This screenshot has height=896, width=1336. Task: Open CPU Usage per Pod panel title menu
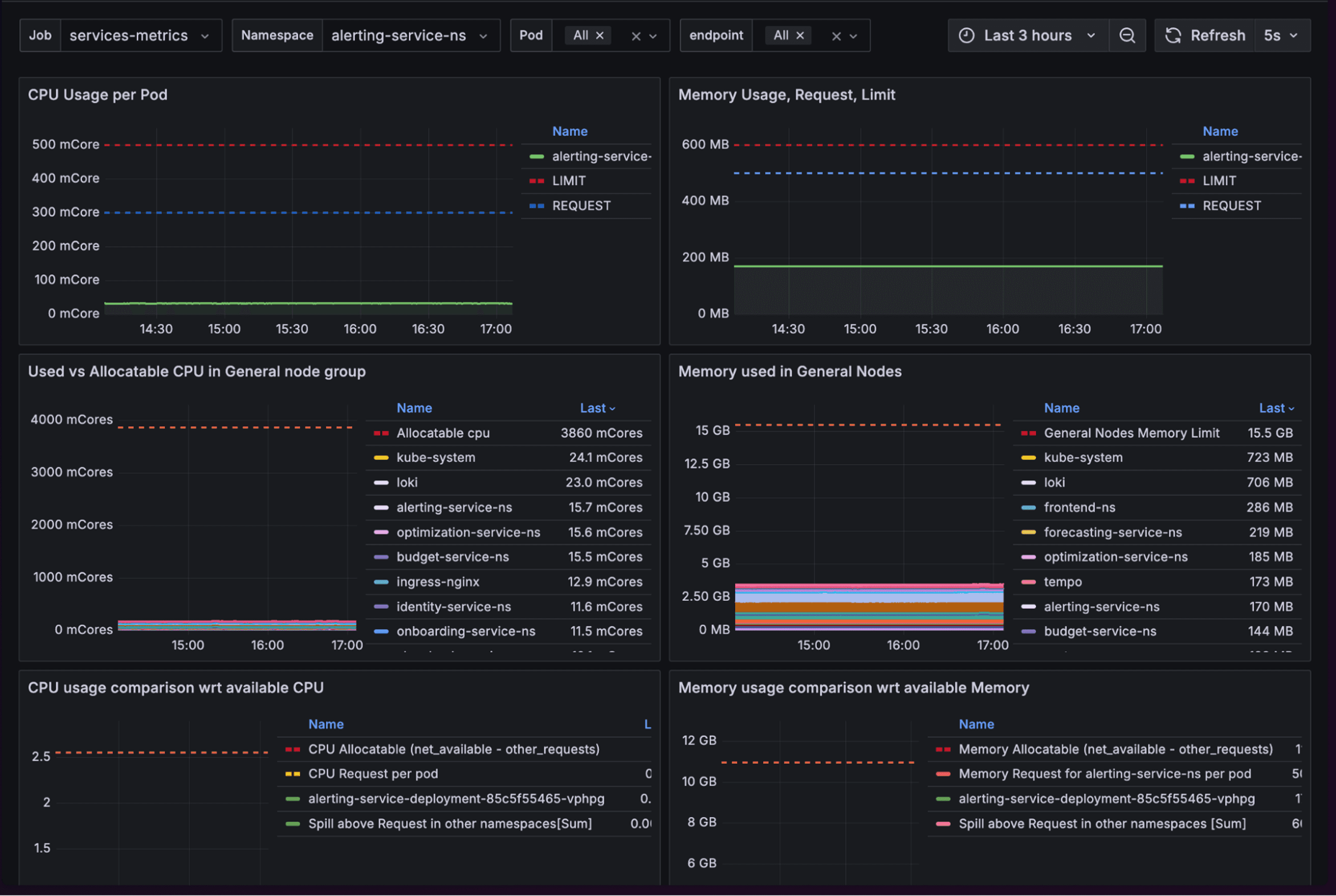[x=98, y=95]
